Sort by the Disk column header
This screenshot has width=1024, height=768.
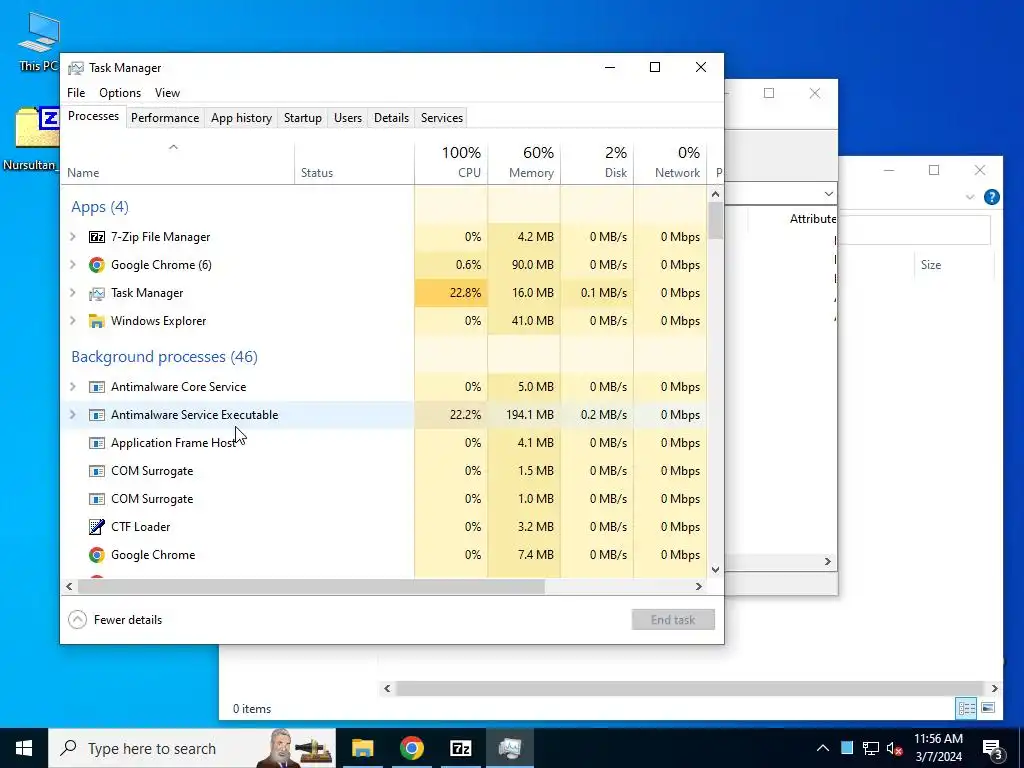pyautogui.click(x=597, y=162)
